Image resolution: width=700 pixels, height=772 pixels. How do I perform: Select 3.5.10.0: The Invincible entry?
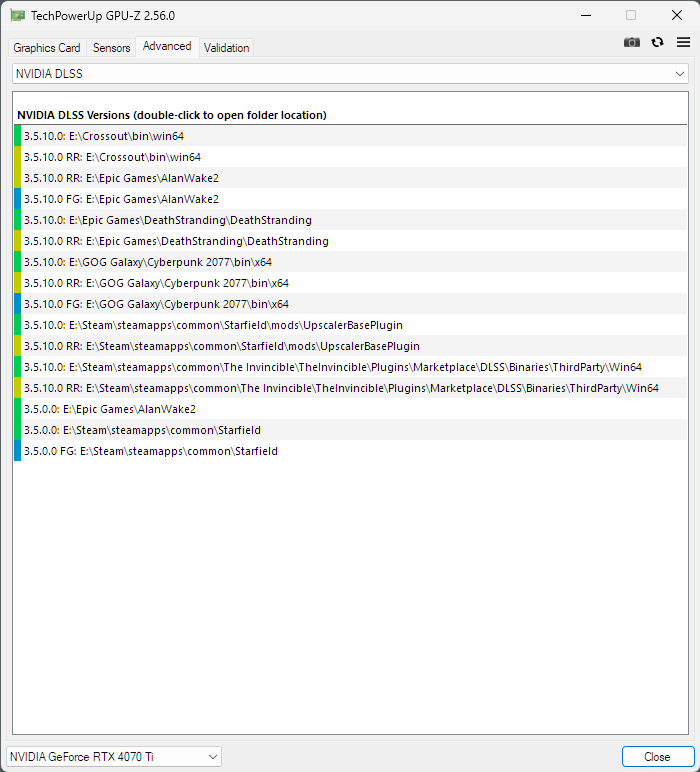click(350, 367)
